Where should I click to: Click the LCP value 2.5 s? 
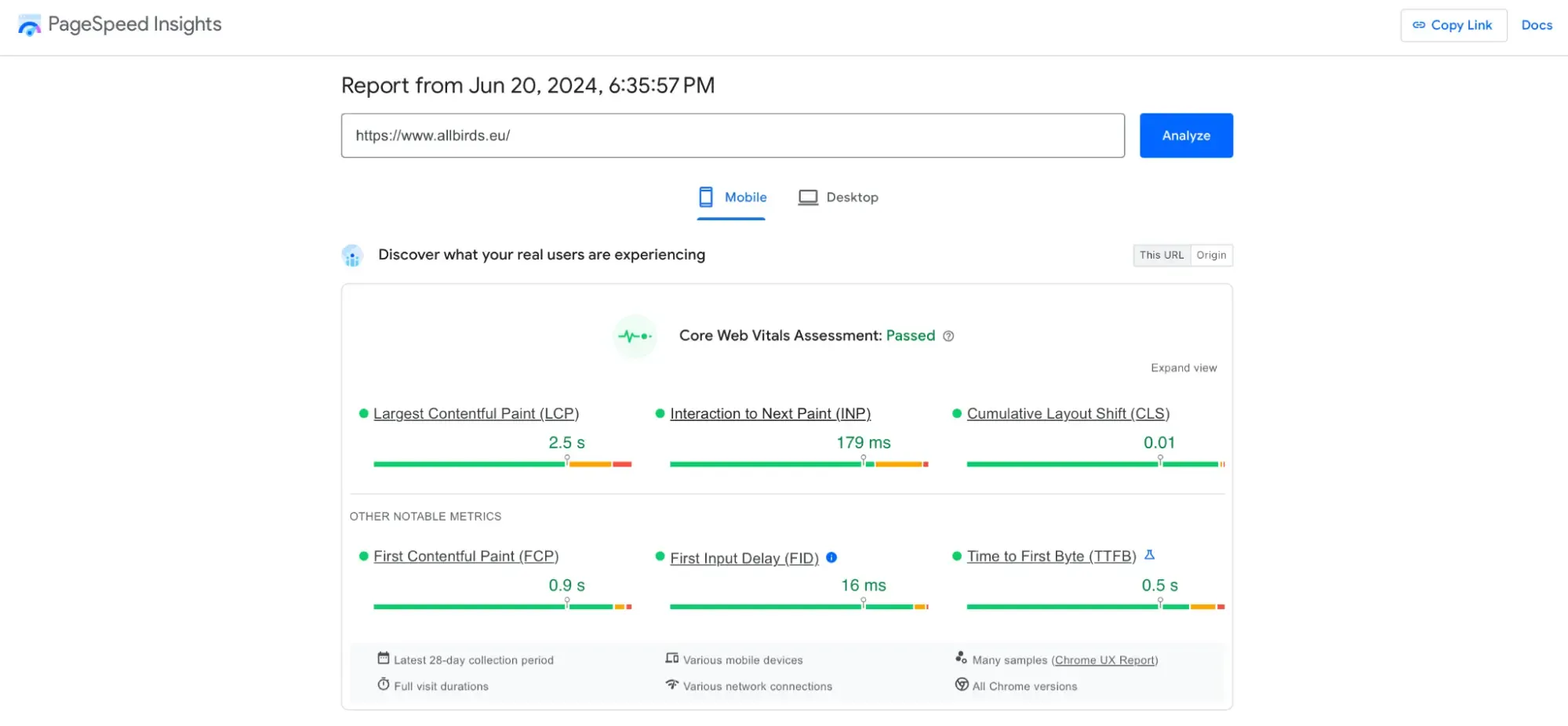[x=567, y=443]
